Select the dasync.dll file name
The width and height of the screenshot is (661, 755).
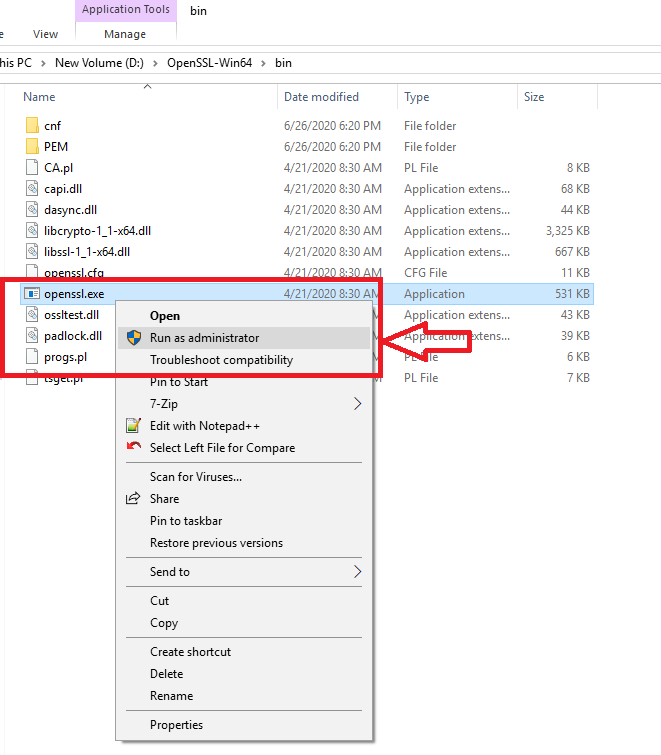pyautogui.click(x=70, y=210)
